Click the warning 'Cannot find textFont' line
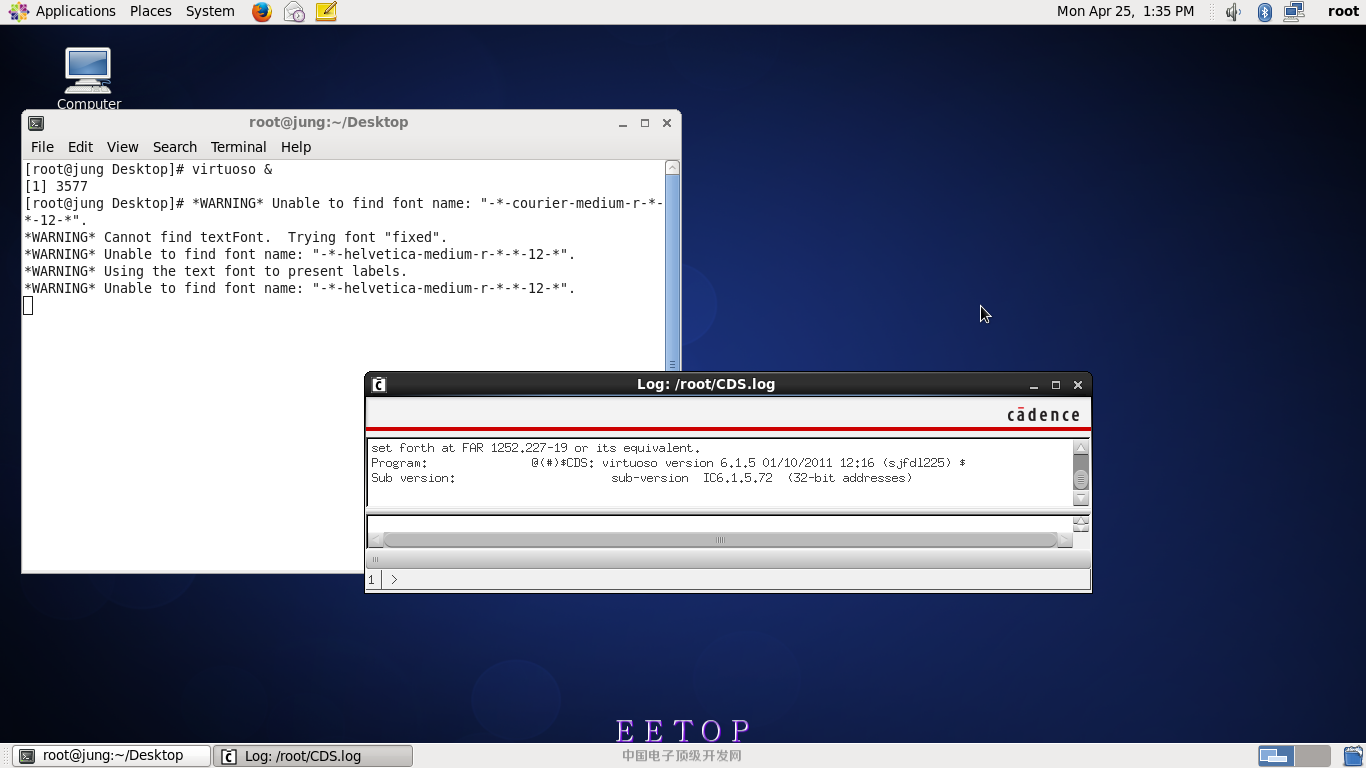The image size is (1366, 768). point(236,237)
